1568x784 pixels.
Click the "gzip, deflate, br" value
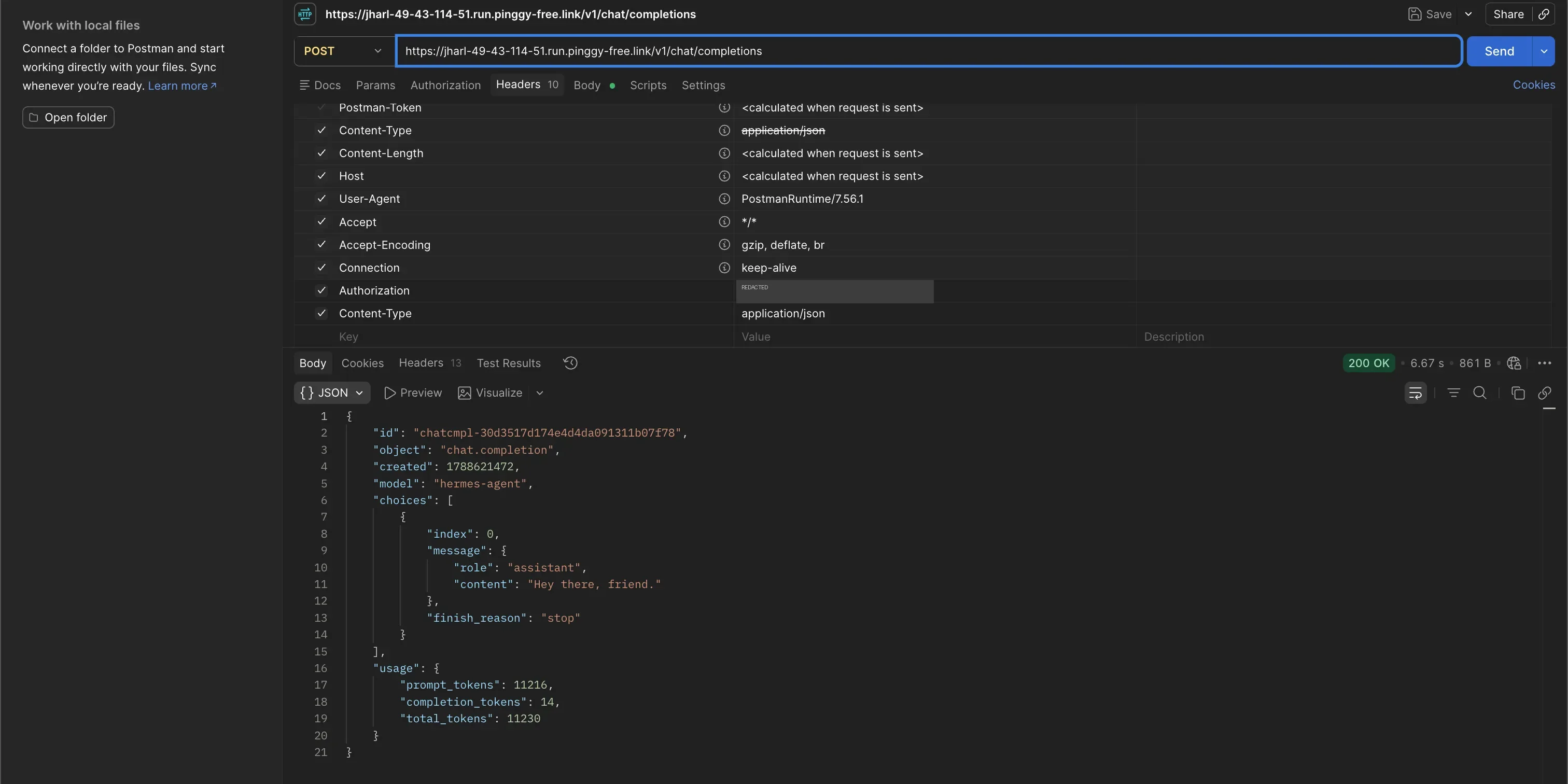pos(783,245)
